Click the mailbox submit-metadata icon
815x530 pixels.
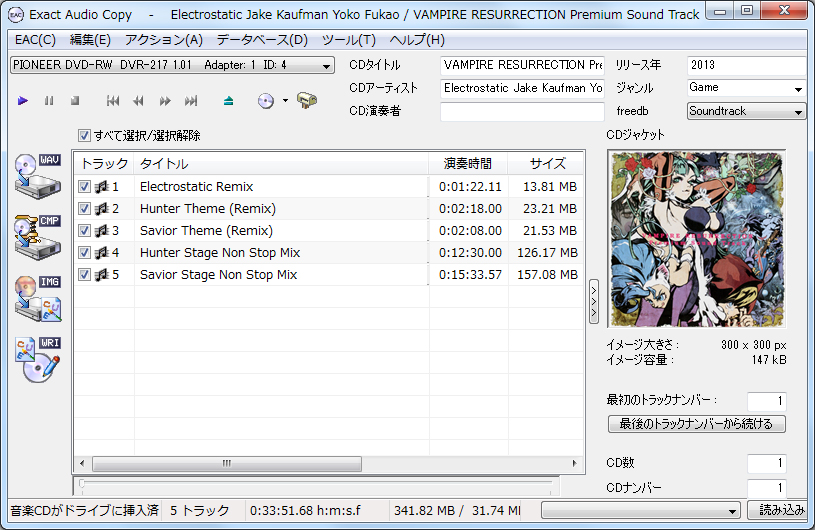tap(307, 100)
